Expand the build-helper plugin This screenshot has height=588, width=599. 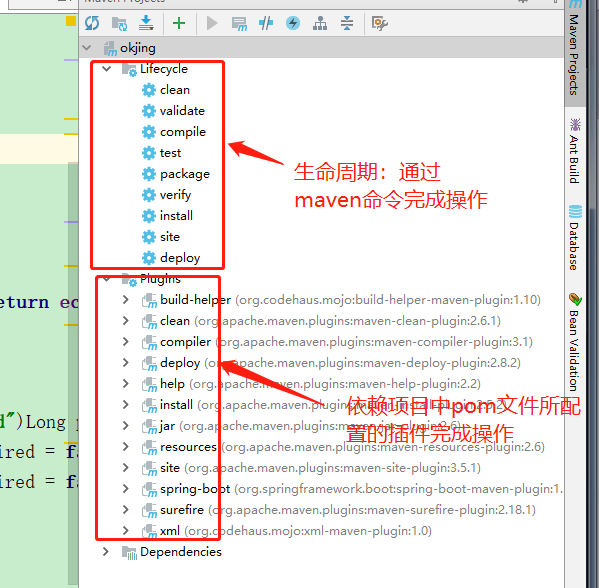(126, 300)
